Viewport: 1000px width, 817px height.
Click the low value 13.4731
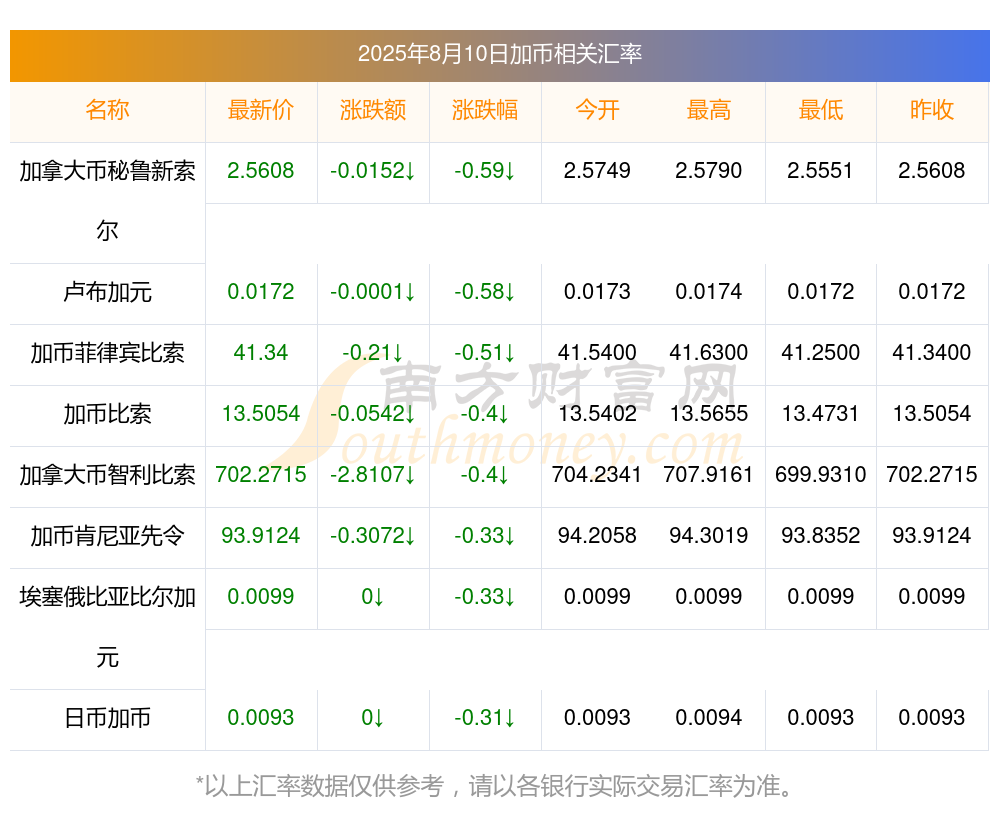(x=821, y=413)
